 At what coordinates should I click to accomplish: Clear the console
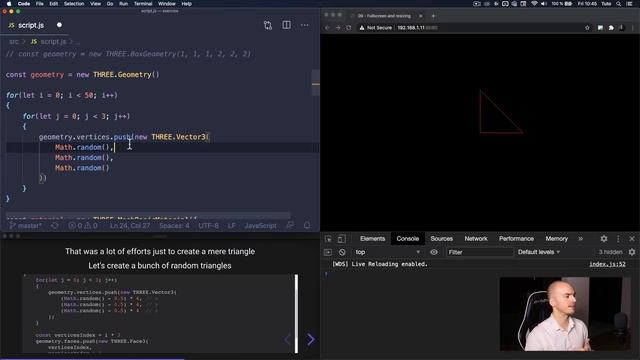click(x=342, y=252)
